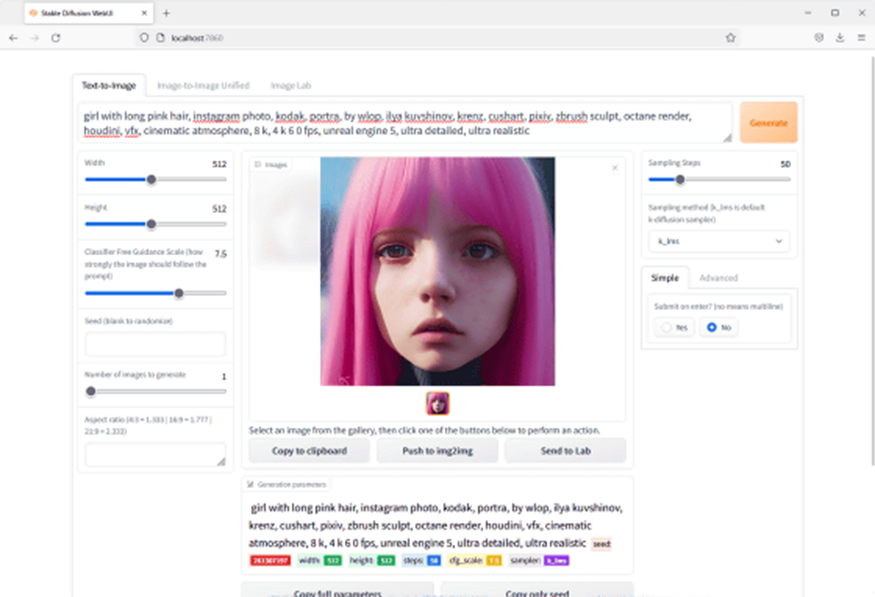875x597 pixels.
Task: Switch to the Image-to-Image Unified tab
Action: [203, 85]
